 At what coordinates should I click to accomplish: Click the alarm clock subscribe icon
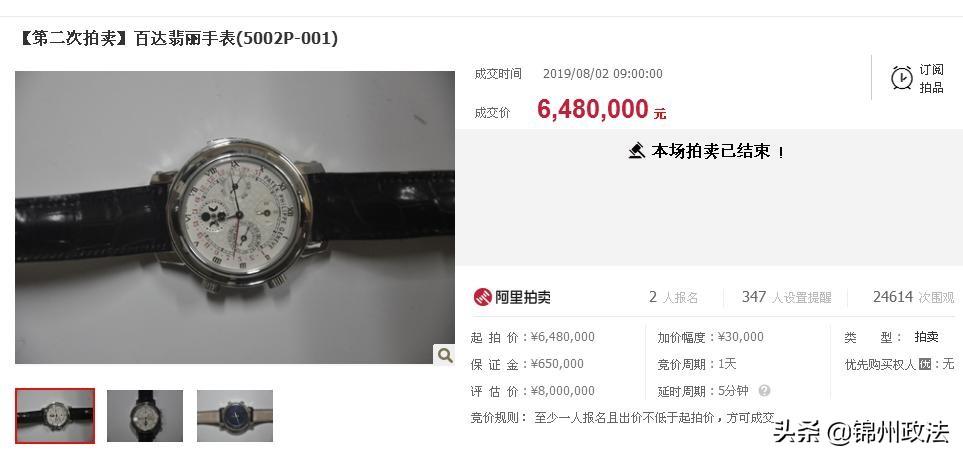[x=902, y=78]
